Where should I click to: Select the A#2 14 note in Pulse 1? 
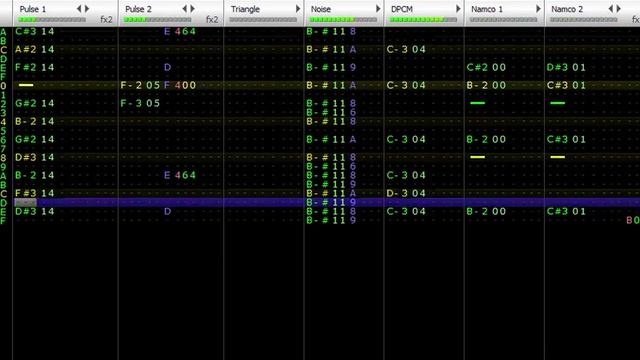pyautogui.click(x=35, y=49)
